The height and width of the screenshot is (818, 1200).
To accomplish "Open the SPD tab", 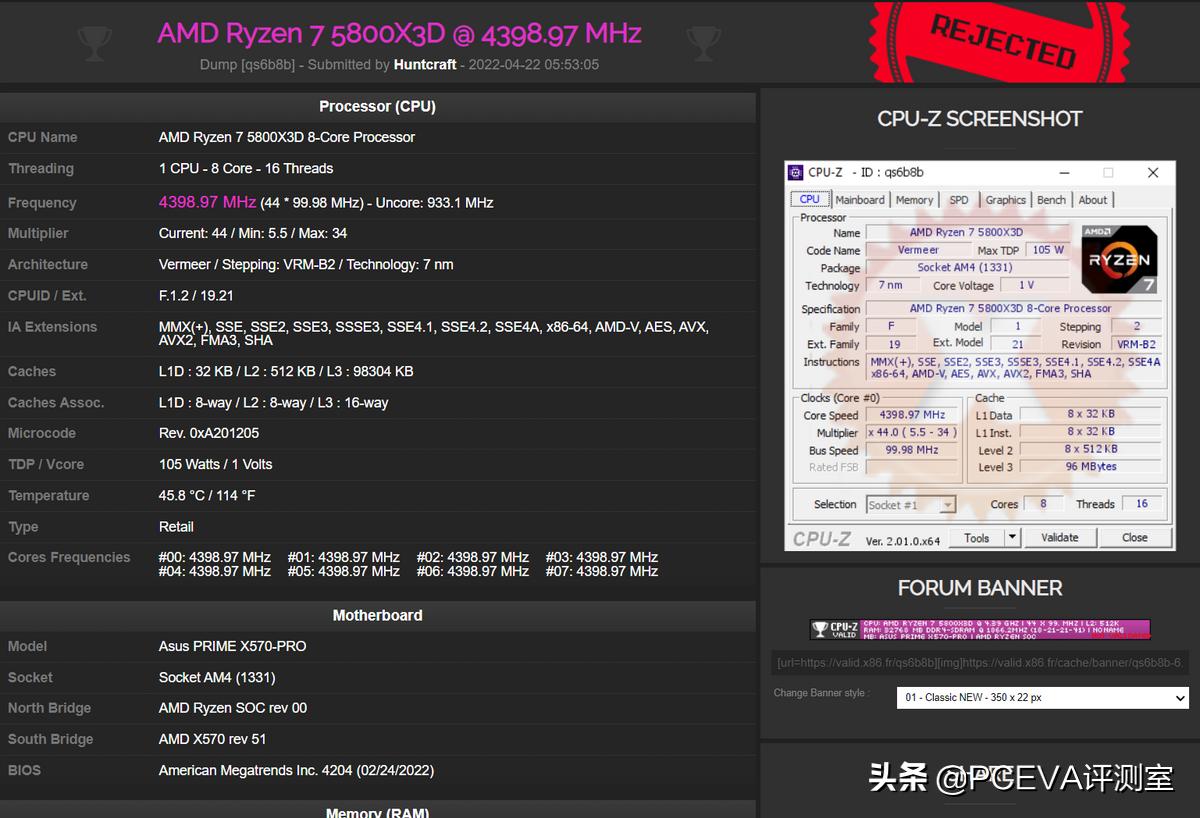I will pos(959,199).
